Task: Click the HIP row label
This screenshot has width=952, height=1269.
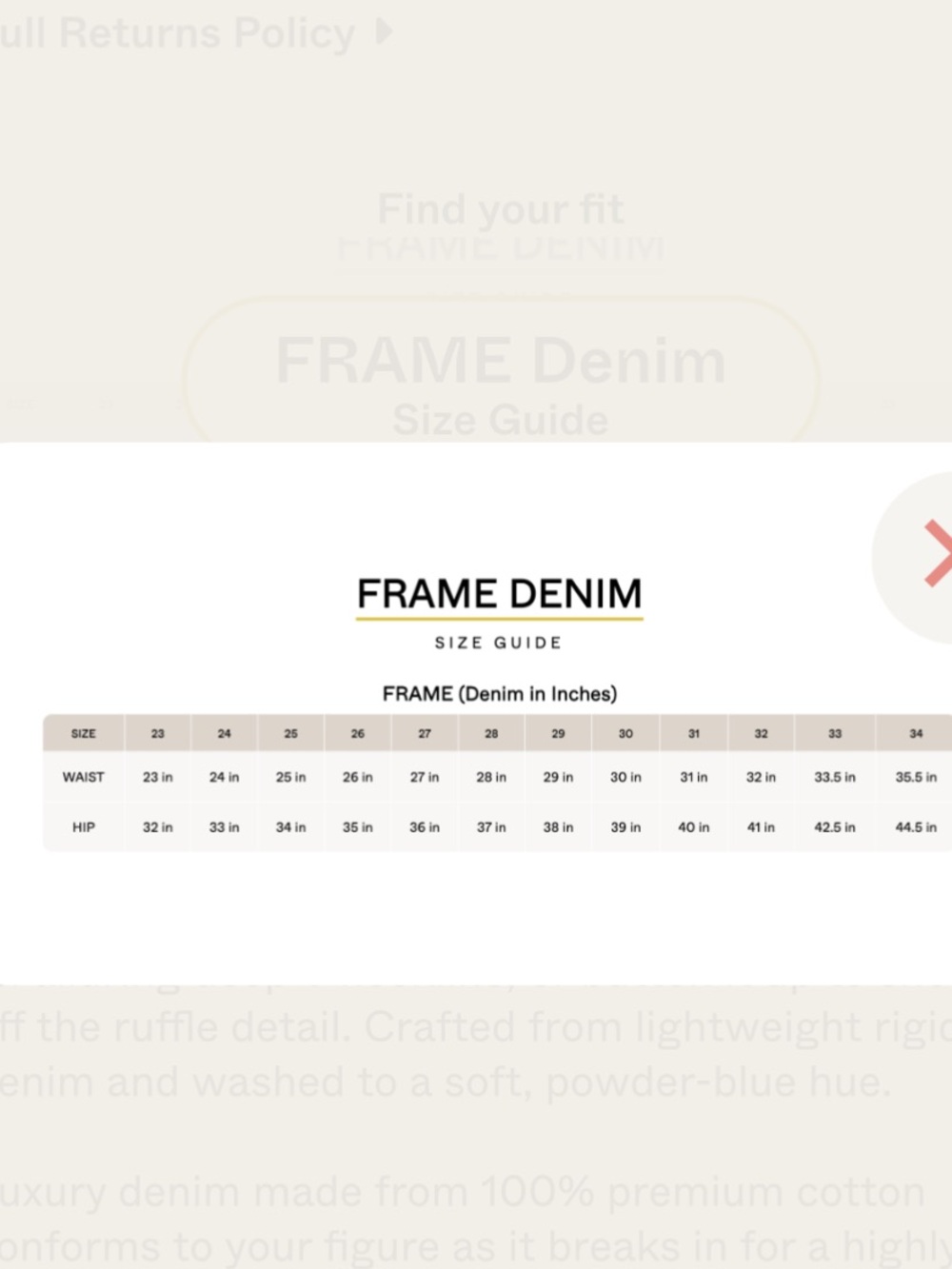Action: point(84,827)
